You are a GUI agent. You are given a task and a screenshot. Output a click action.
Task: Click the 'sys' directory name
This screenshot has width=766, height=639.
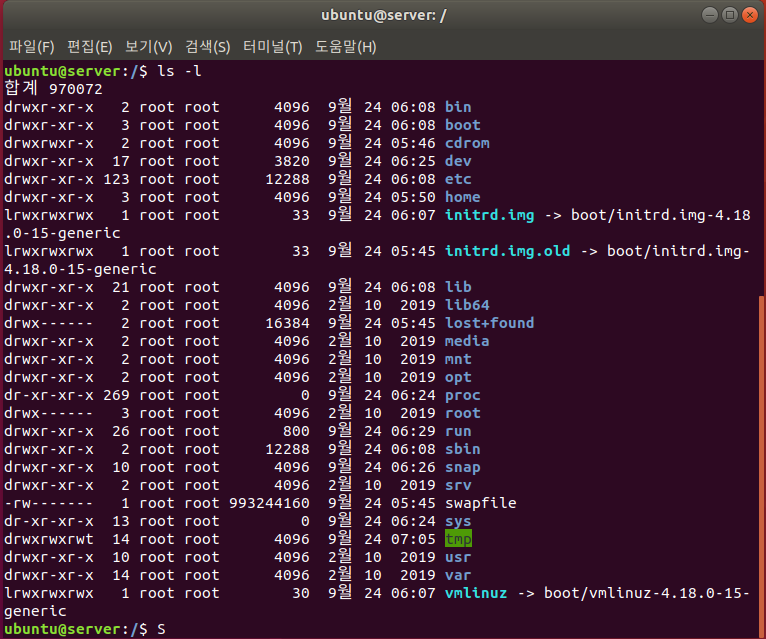[458, 522]
